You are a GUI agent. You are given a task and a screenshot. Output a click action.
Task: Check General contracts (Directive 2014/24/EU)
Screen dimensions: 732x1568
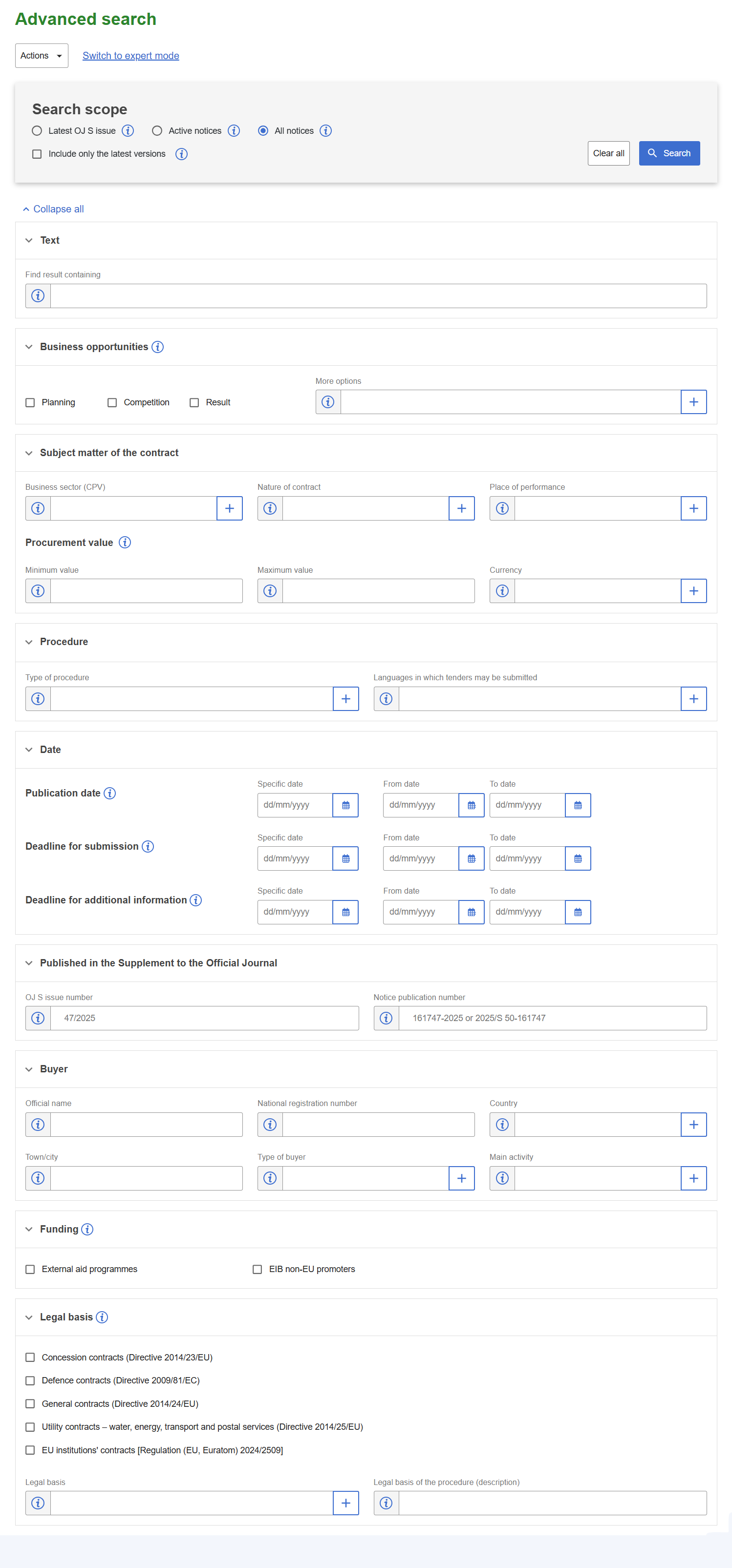(30, 1404)
